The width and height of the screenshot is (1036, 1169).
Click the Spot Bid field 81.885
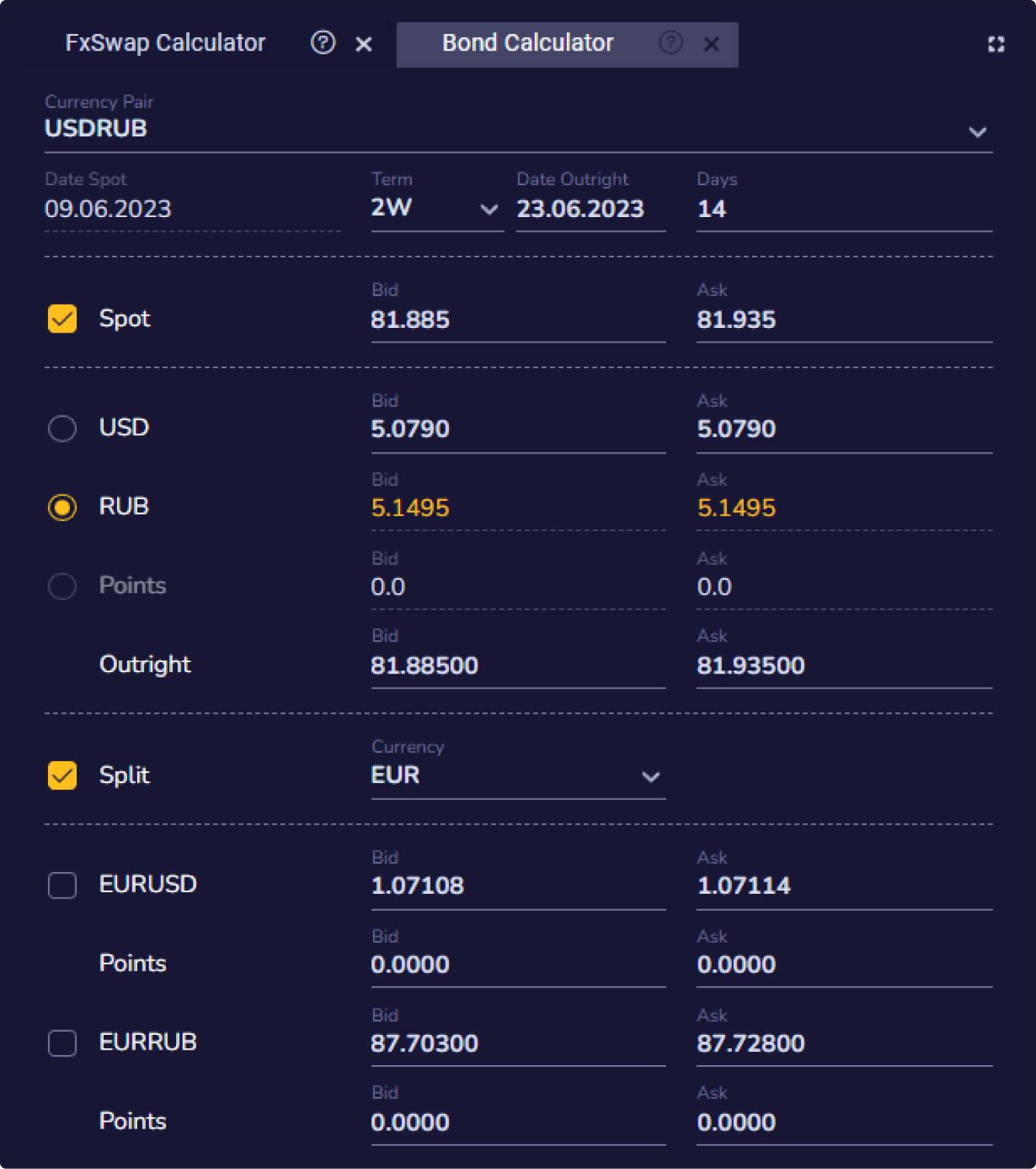517,320
